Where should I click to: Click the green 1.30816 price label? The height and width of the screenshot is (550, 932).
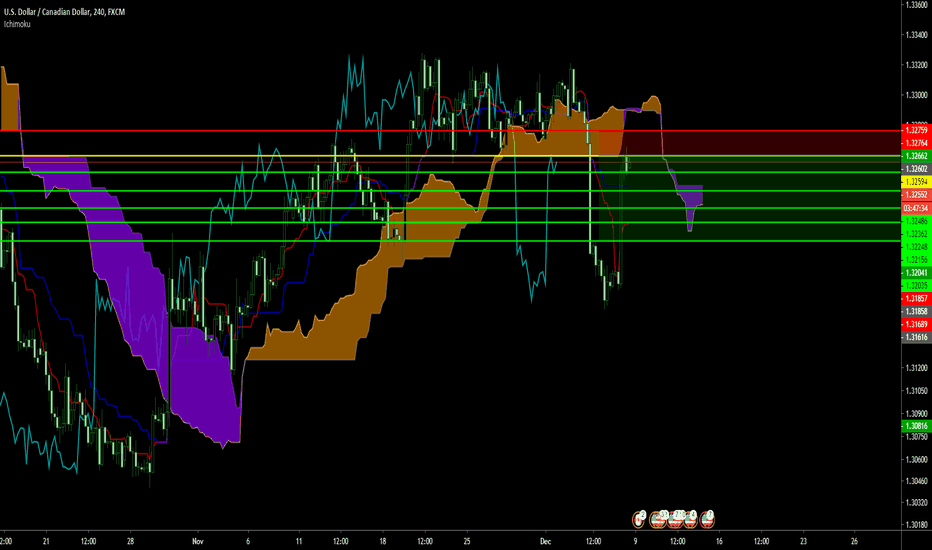[915, 425]
